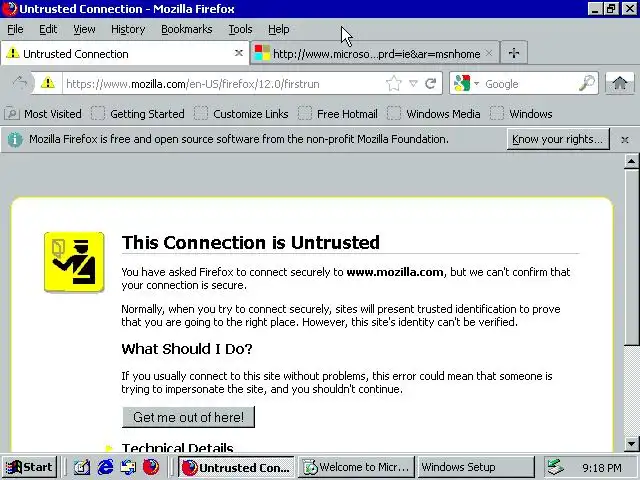Reload the page with the refresh icon
Screen dimensions: 640x480
431,84
